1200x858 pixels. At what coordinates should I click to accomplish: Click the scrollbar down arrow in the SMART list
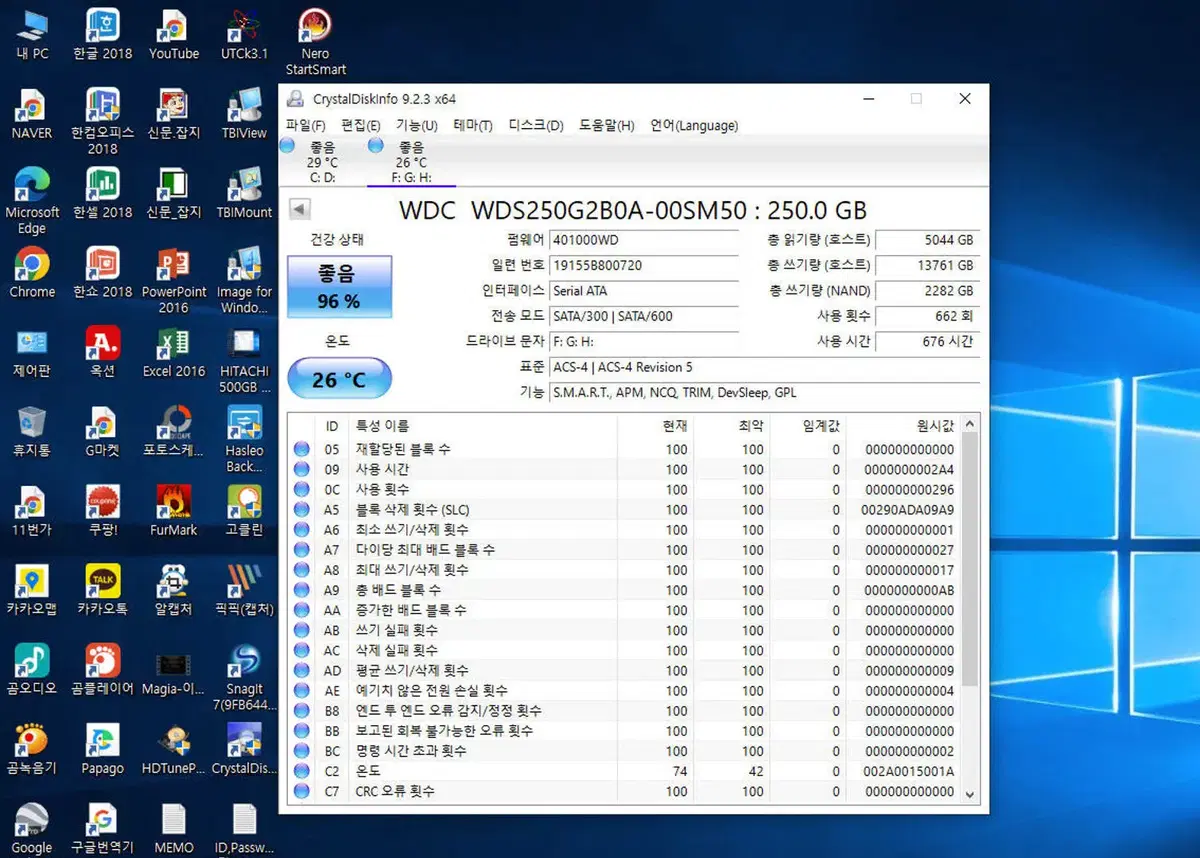click(971, 793)
